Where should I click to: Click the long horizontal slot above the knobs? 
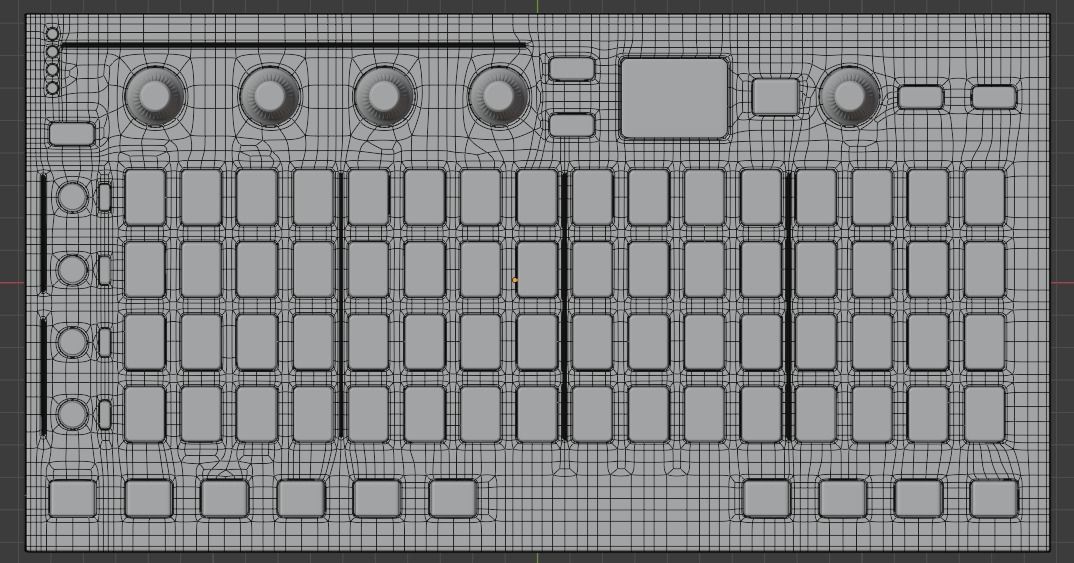click(294, 45)
